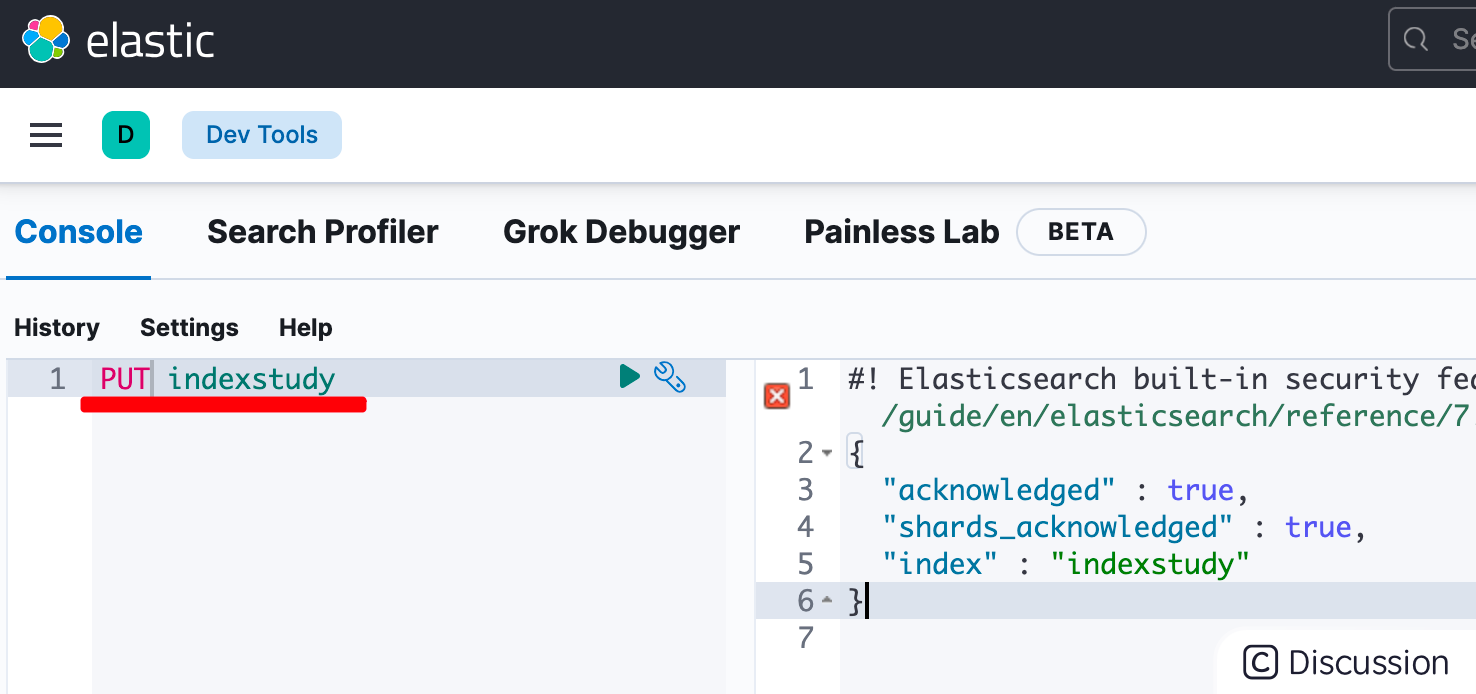
Task: Click the search magnifier icon
Action: 1415,40
